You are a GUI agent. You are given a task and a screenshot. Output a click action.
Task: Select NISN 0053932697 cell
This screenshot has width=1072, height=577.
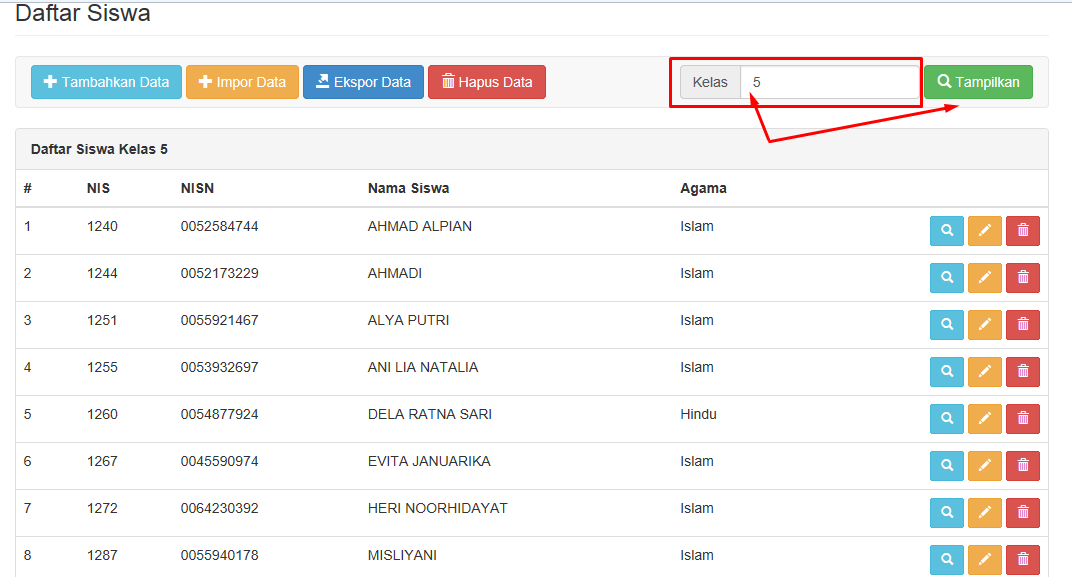tap(219, 367)
